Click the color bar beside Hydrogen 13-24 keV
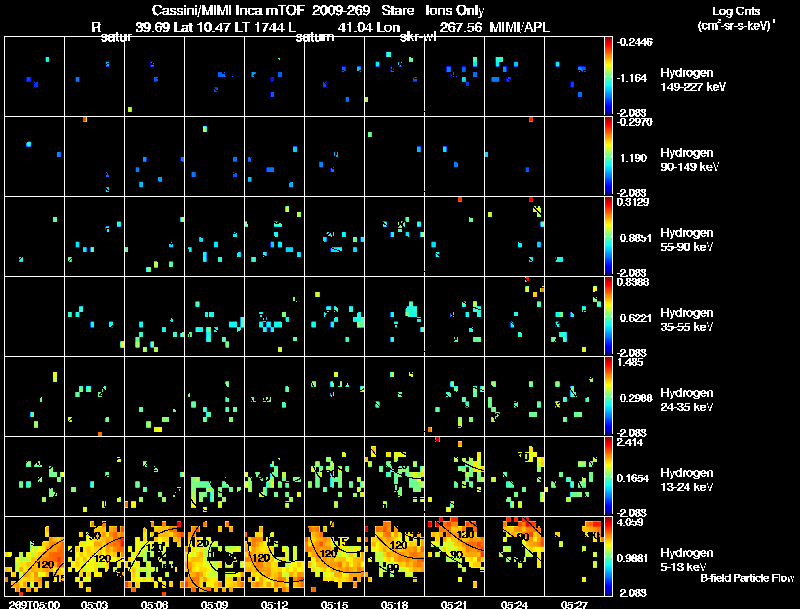This screenshot has height=609, width=800. pyautogui.click(x=608, y=476)
